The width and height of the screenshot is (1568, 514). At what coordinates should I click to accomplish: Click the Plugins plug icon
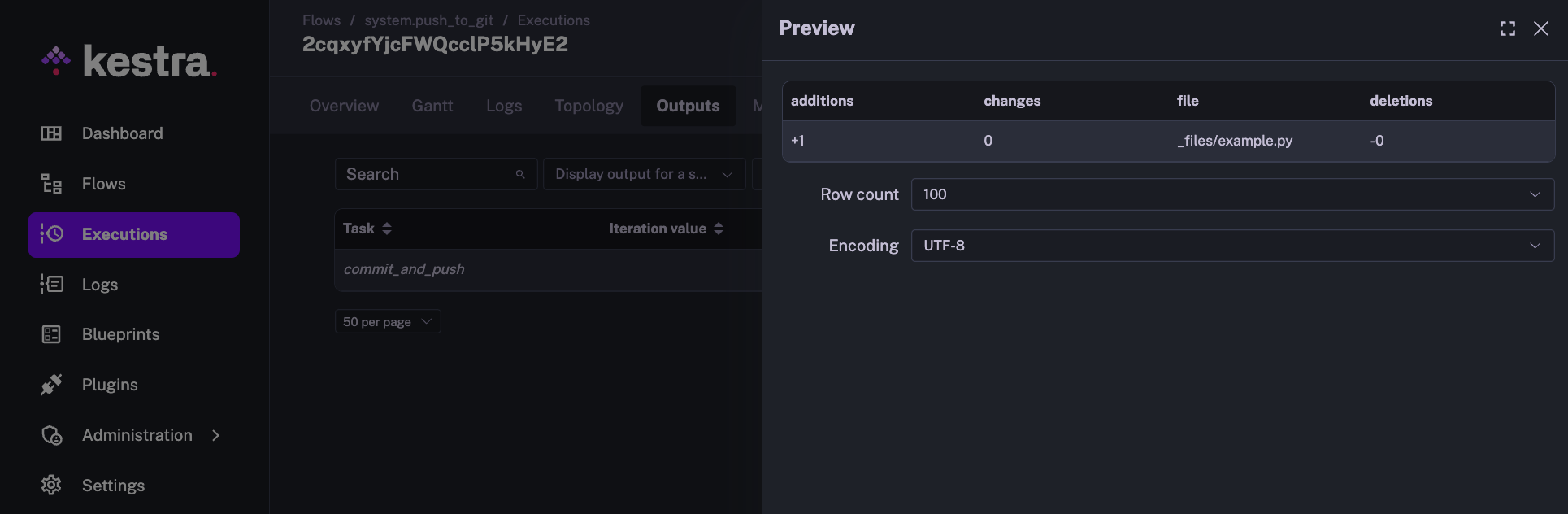(x=51, y=385)
